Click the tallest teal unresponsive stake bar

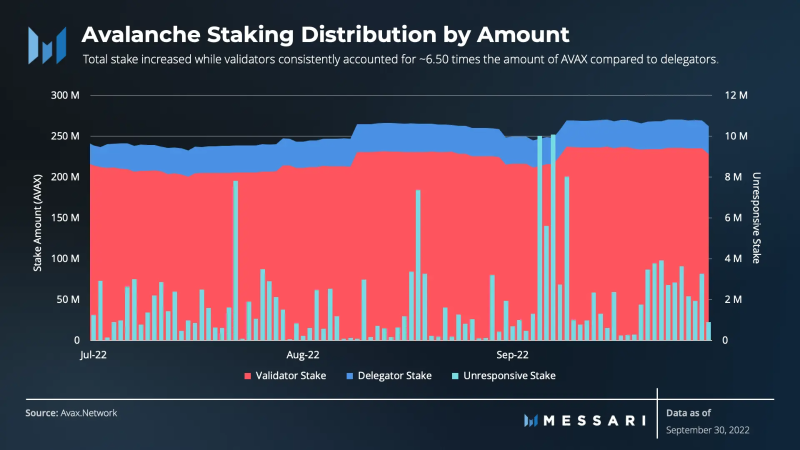coord(553,237)
